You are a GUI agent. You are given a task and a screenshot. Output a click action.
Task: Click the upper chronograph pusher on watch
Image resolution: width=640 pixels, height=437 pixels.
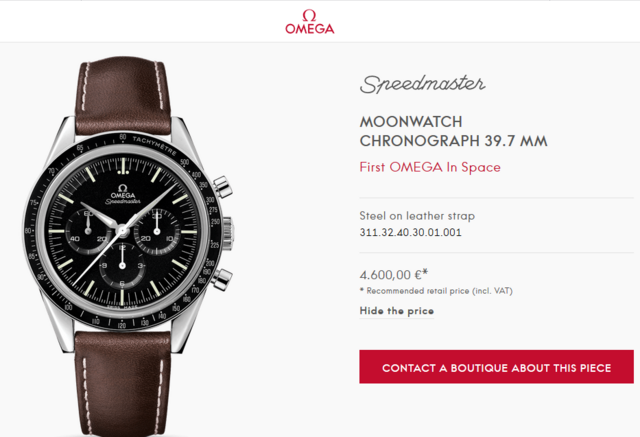(222, 186)
